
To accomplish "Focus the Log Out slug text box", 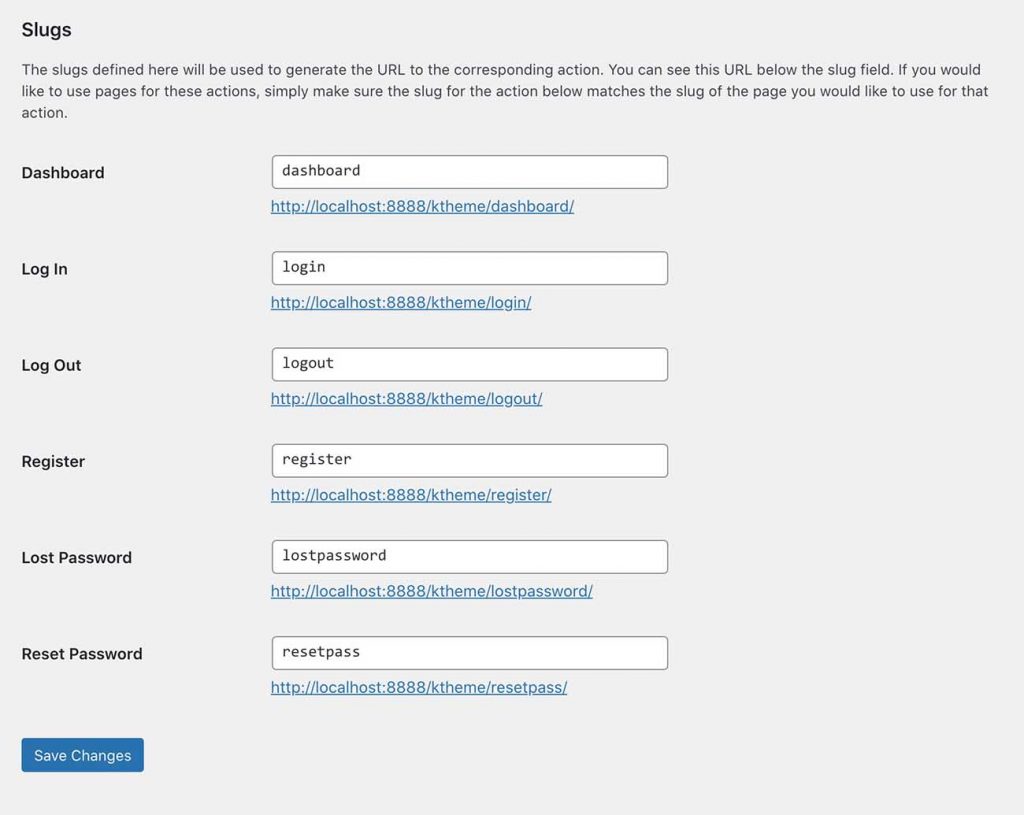I will click(470, 364).
